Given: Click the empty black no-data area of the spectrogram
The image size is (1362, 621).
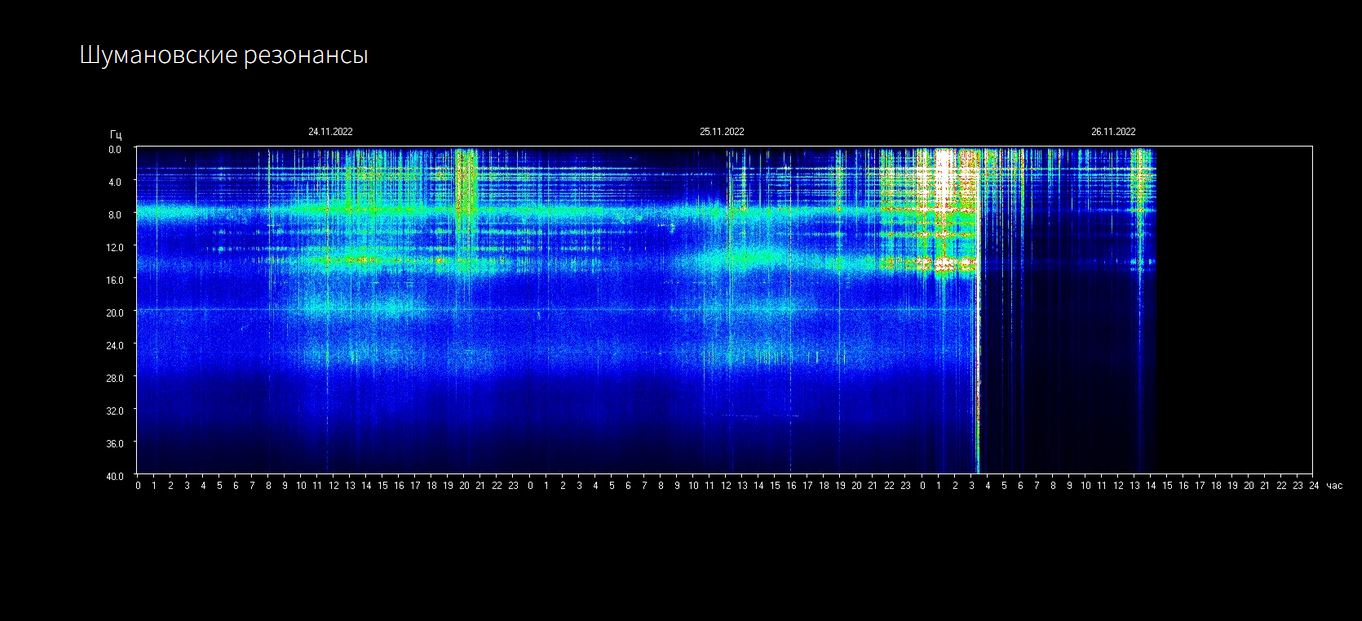Looking at the screenshot, I should coord(1234,310).
